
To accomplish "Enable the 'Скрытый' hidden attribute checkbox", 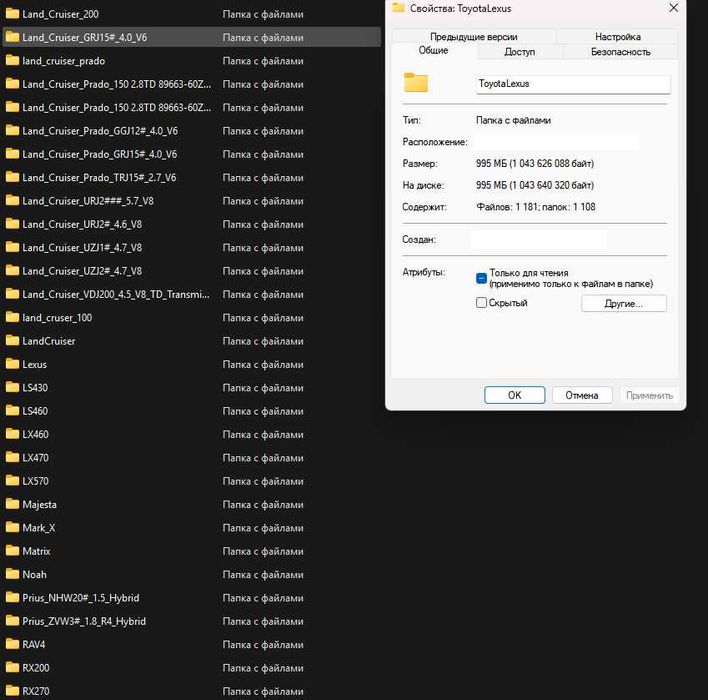I will [x=481, y=303].
